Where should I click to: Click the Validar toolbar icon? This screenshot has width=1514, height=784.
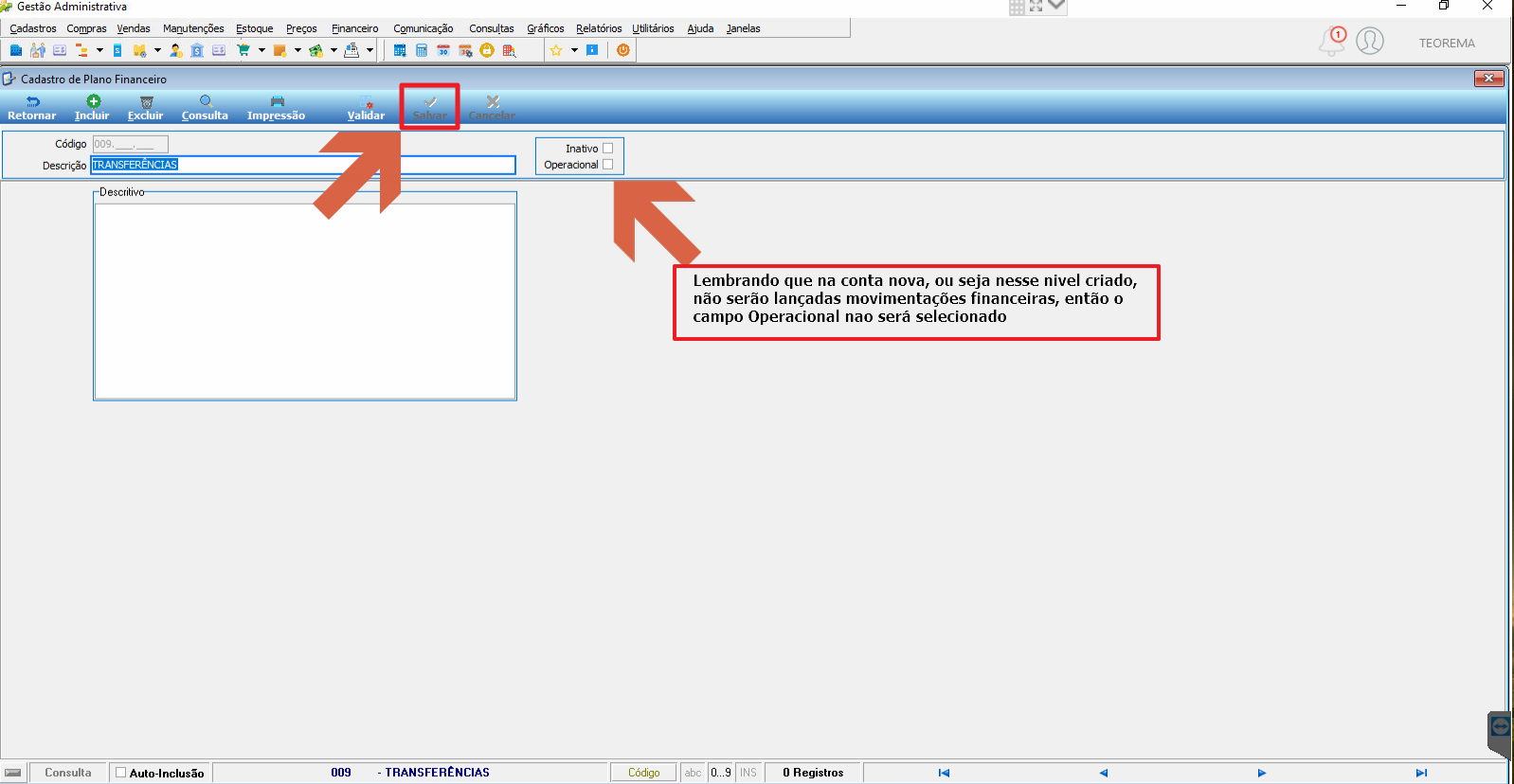click(x=367, y=102)
